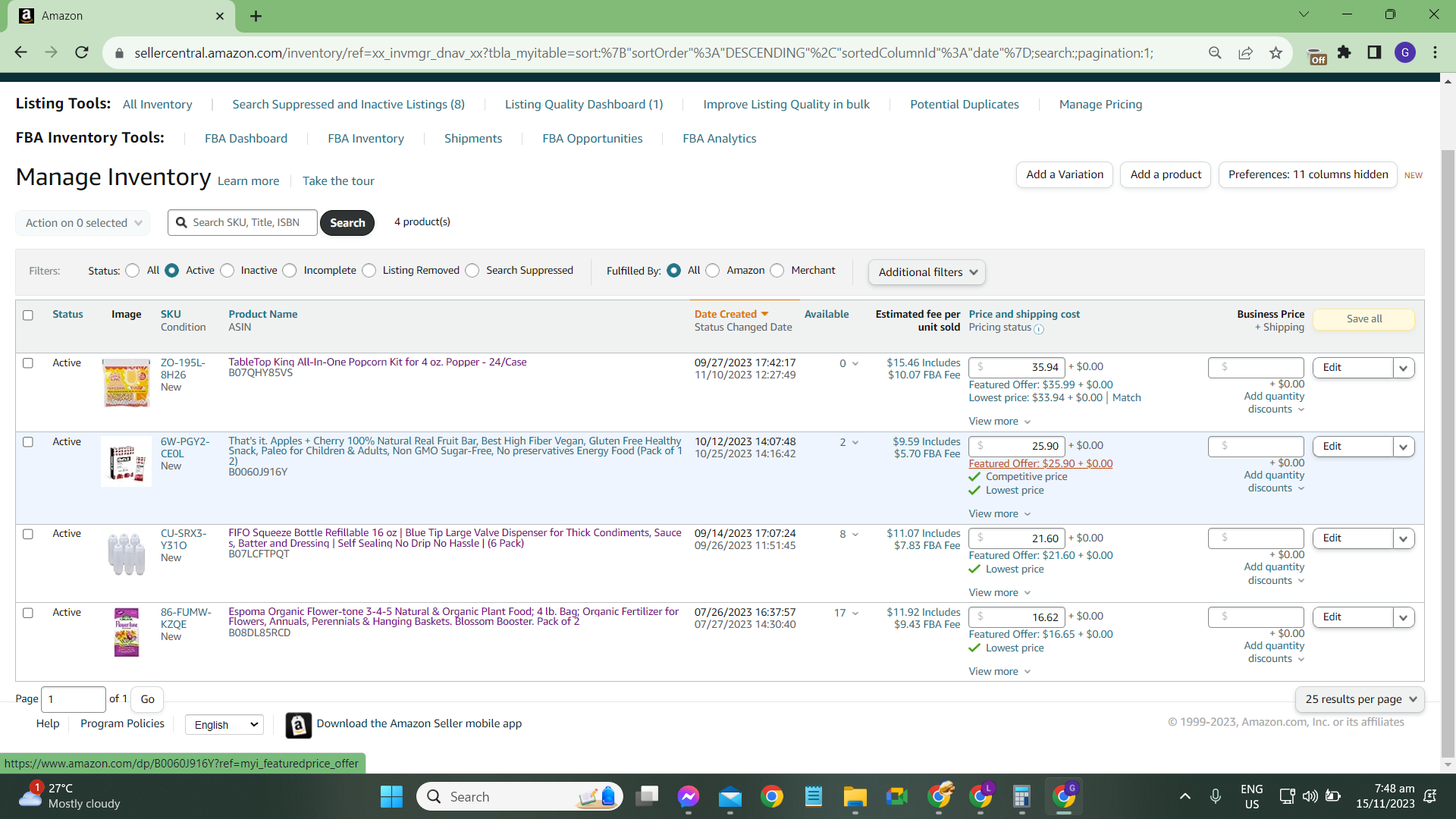Click the Take the tour link
Image resolution: width=1456 pixels, height=819 pixels.
pos(338,181)
